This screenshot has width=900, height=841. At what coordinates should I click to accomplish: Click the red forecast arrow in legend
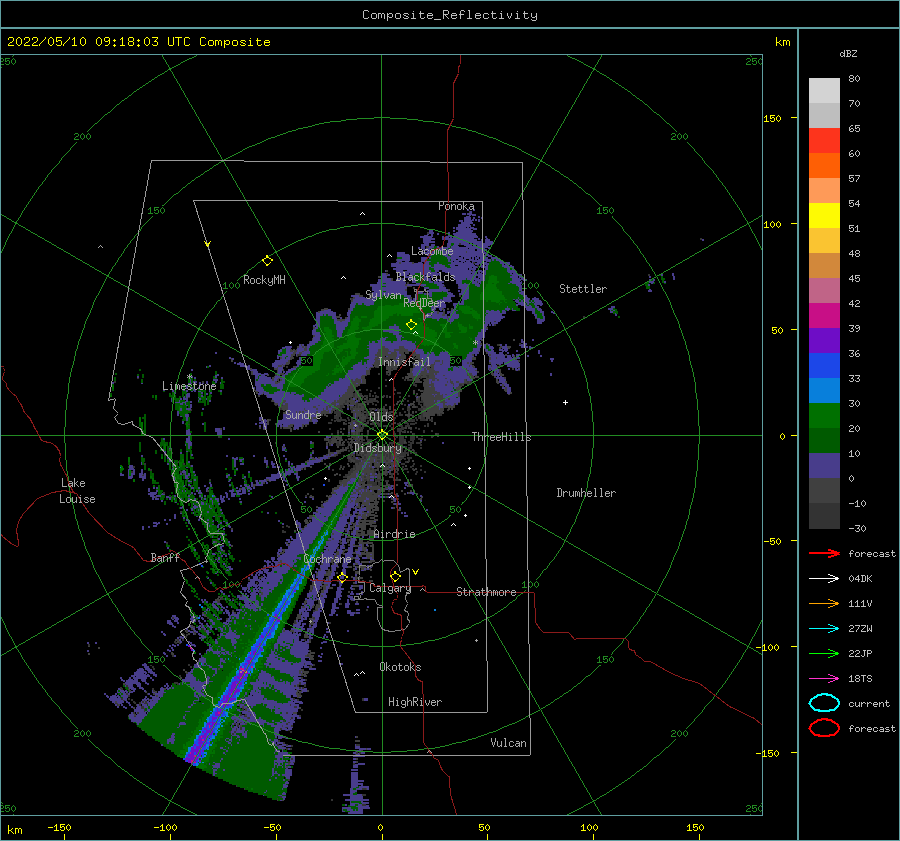click(824, 553)
